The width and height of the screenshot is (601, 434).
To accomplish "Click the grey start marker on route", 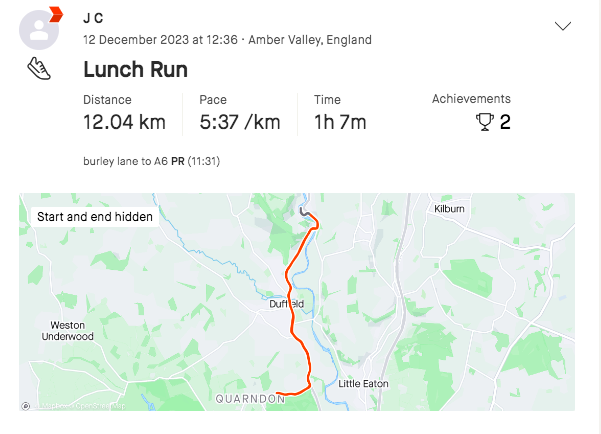I will coord(301,212).
